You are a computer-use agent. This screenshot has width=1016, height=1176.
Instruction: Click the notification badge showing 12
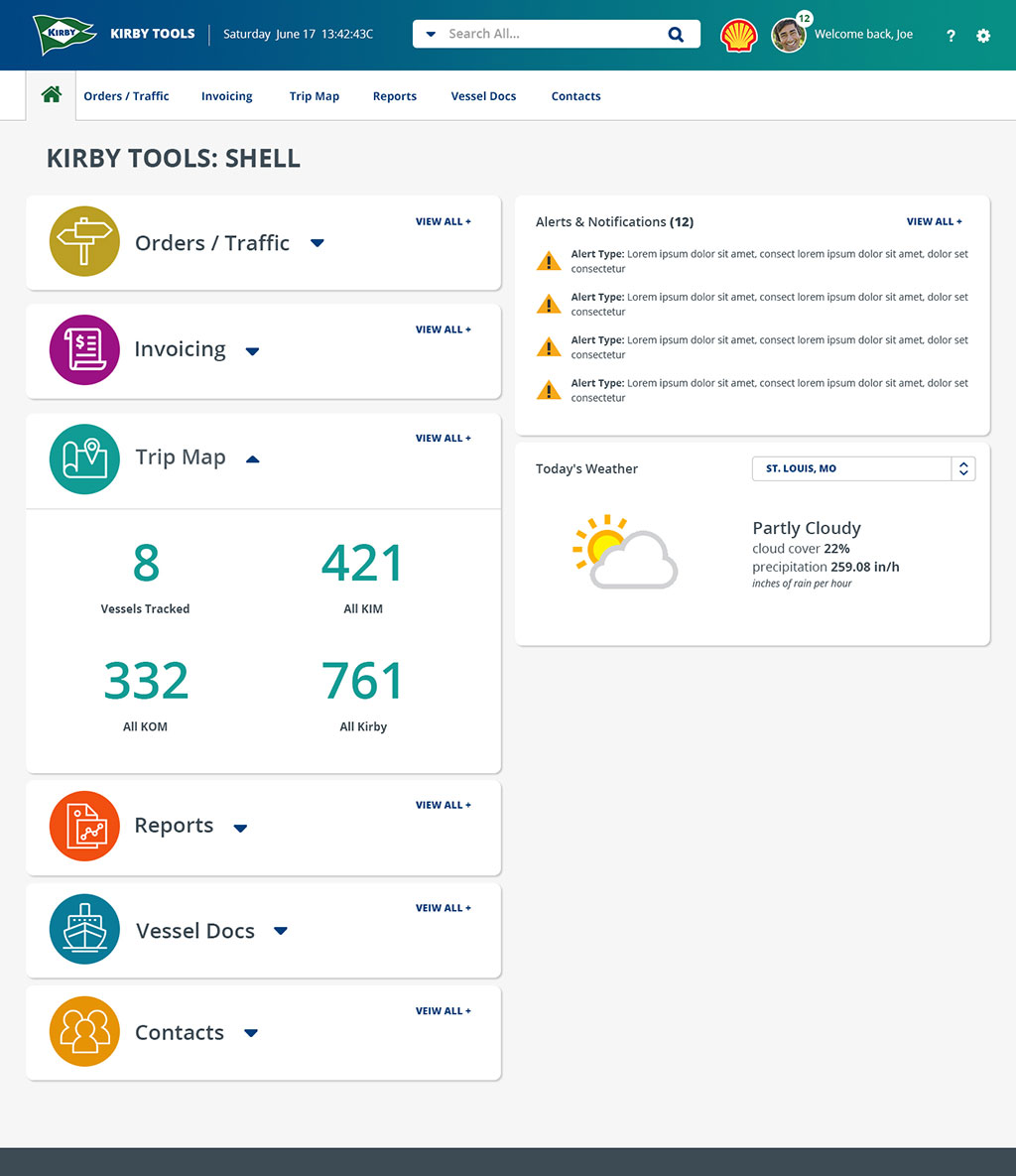point(804,19)
